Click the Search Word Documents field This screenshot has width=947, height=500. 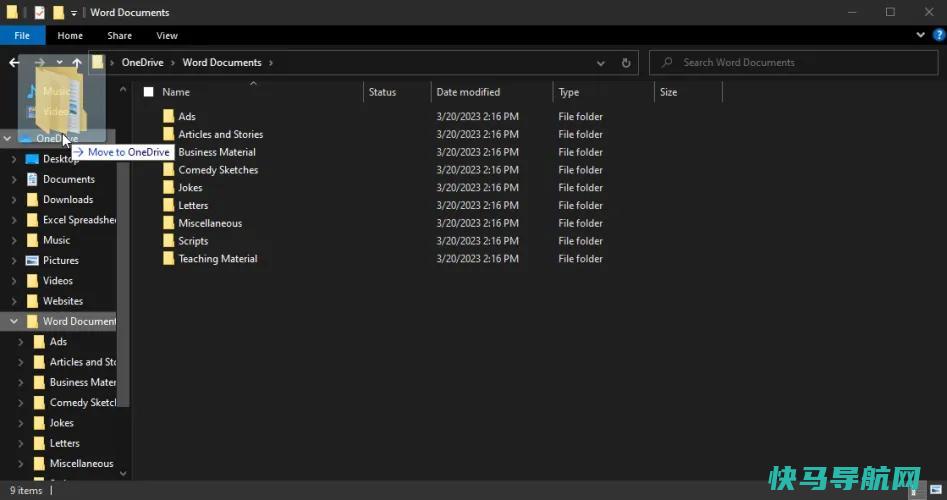pyautogui.click(x=794, y=62)
